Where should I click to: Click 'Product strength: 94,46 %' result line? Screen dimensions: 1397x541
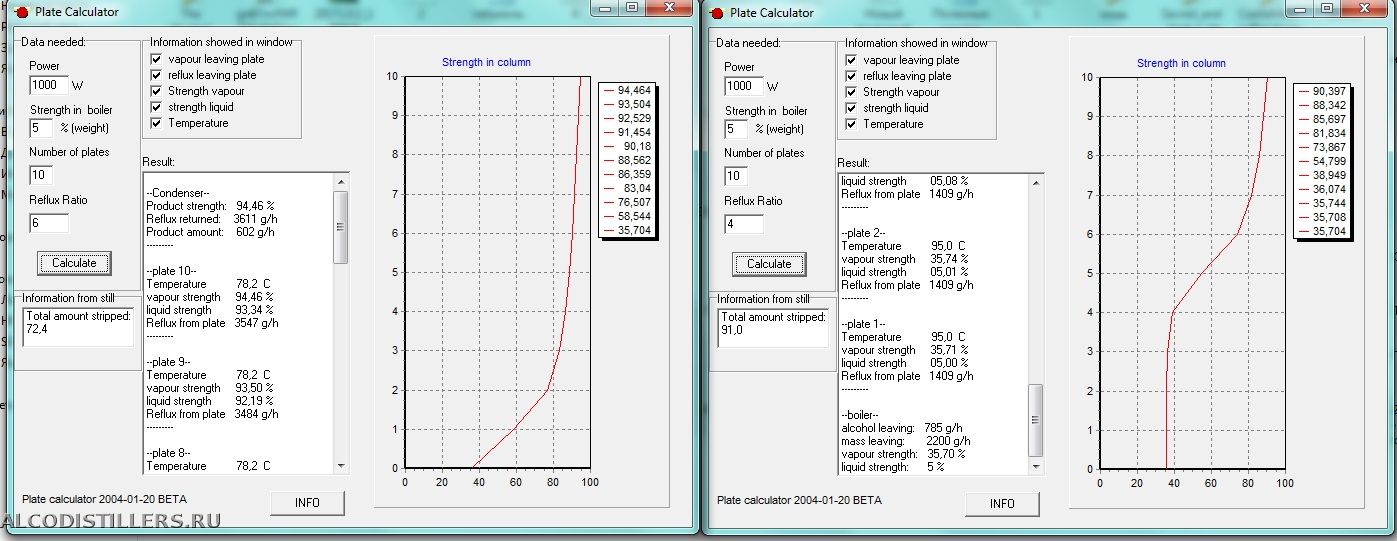(210, 206)
